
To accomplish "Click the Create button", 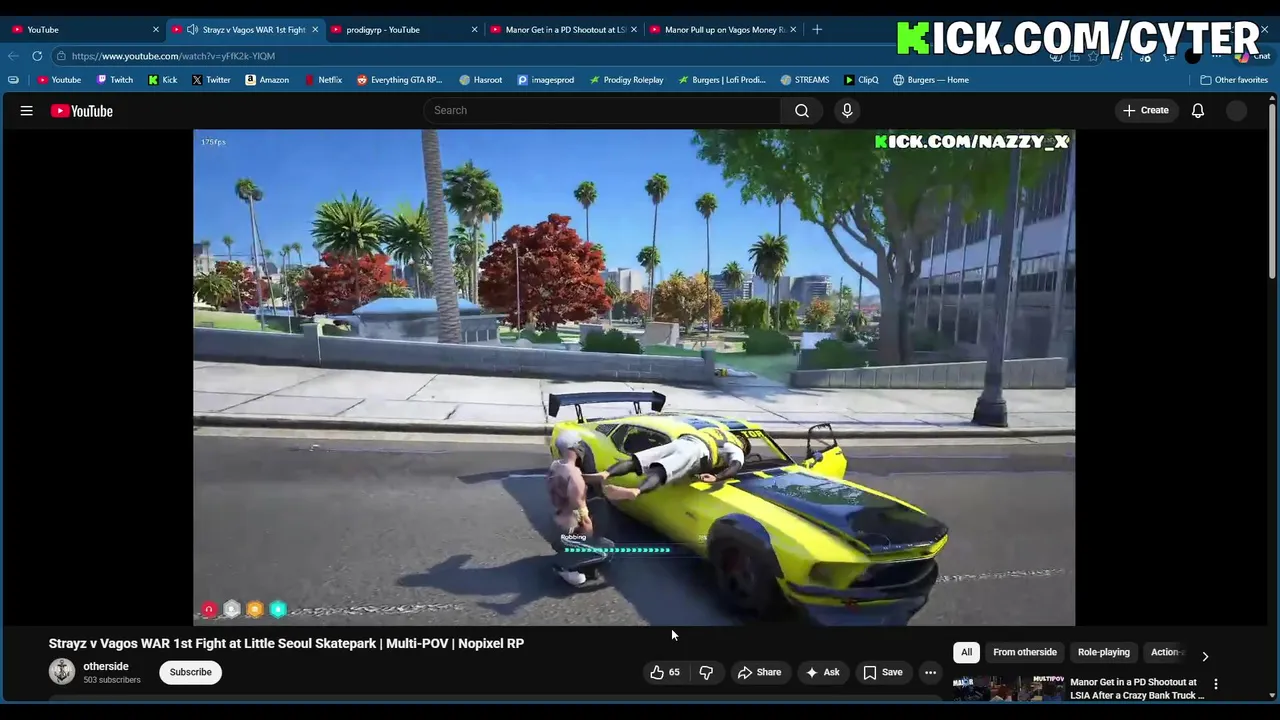I will [1146, 110].
